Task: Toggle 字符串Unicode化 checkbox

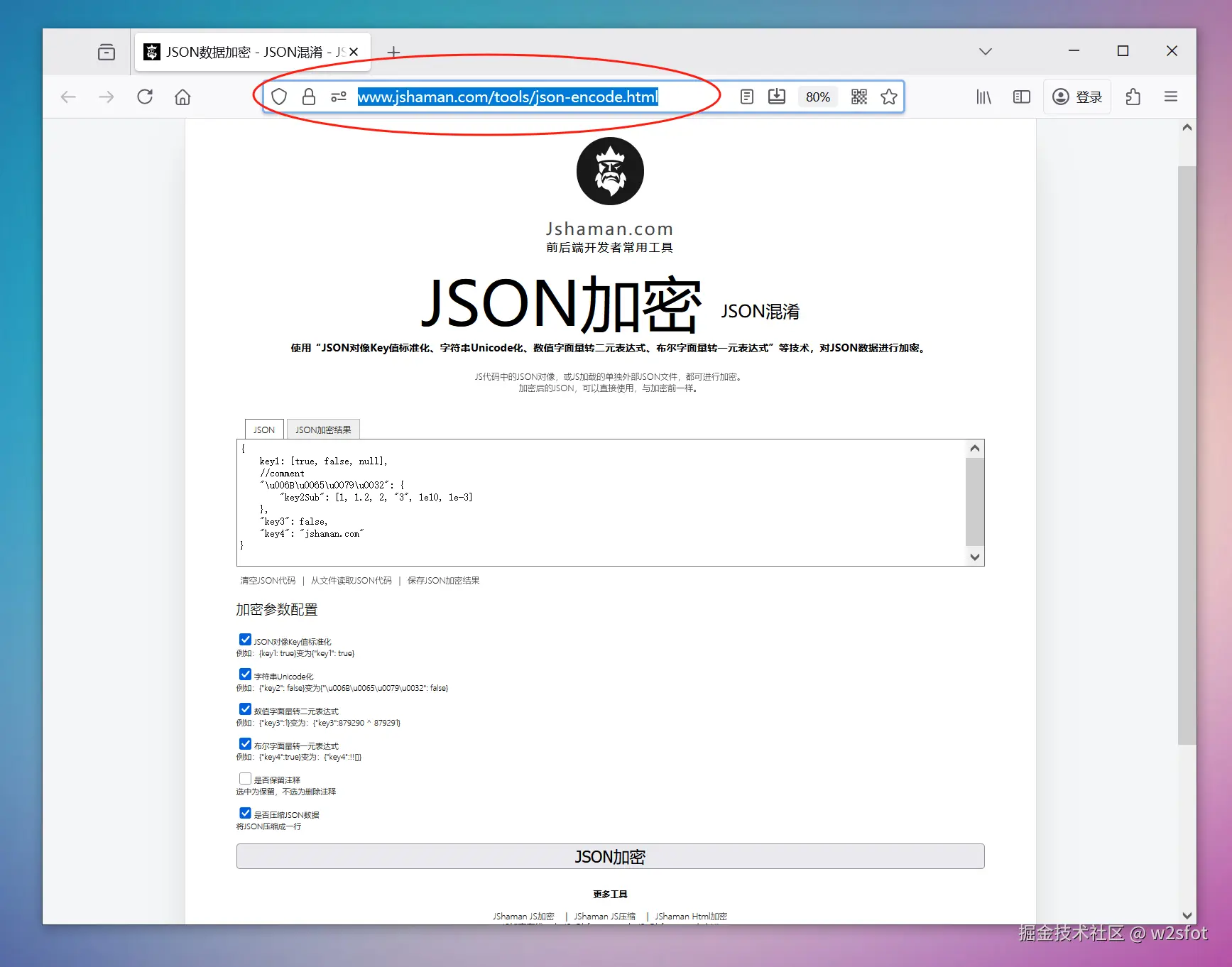Action: pos(245,674)
